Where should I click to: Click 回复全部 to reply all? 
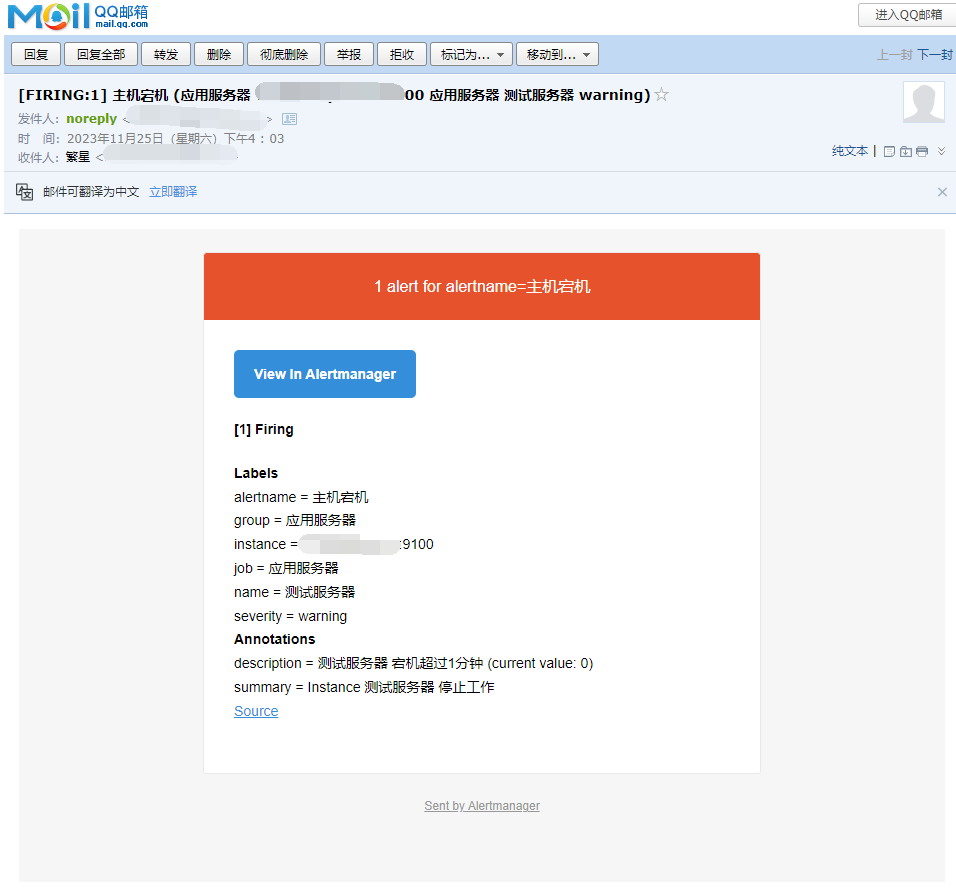pos(101,54)
